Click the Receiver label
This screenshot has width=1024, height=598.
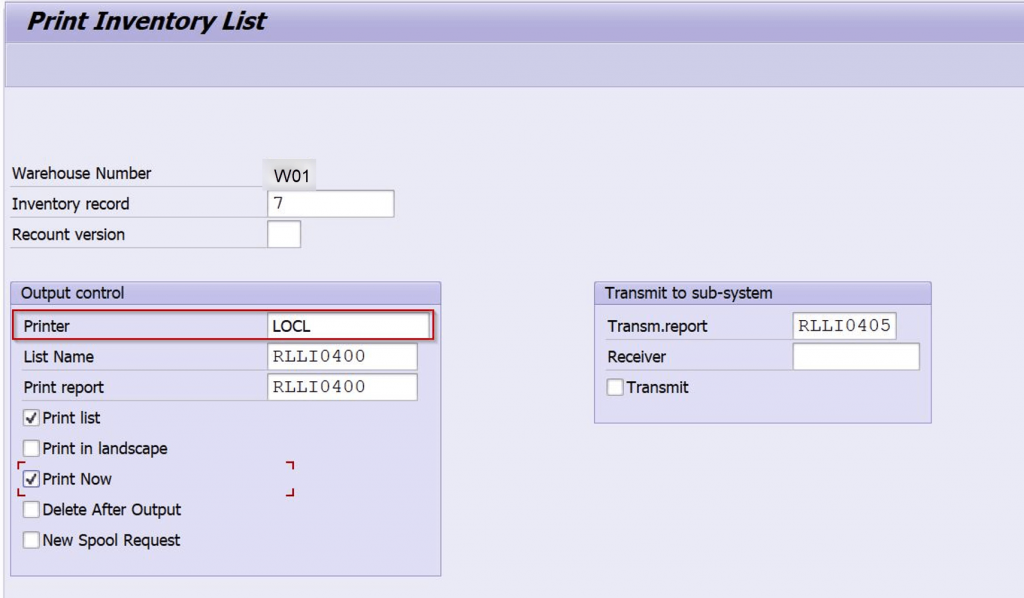(637, 357)
